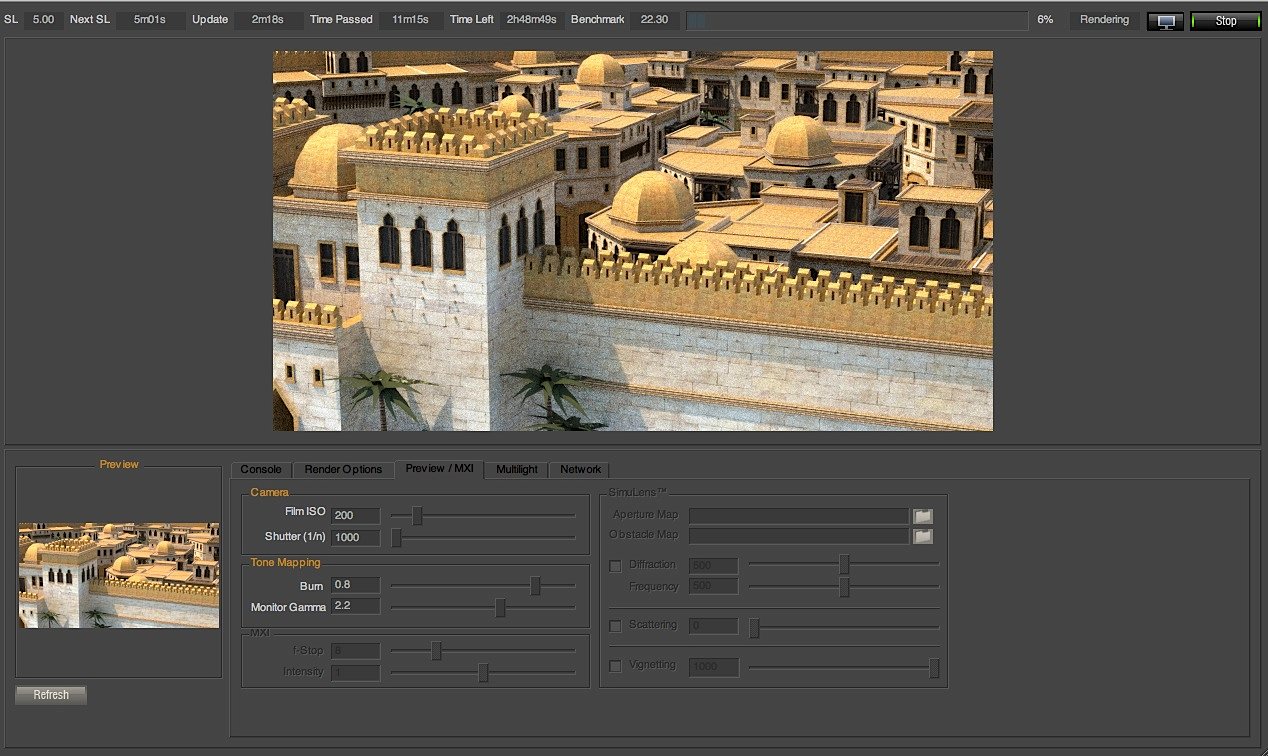
Task: Go to the Network tab
Action: pos(580,469)
